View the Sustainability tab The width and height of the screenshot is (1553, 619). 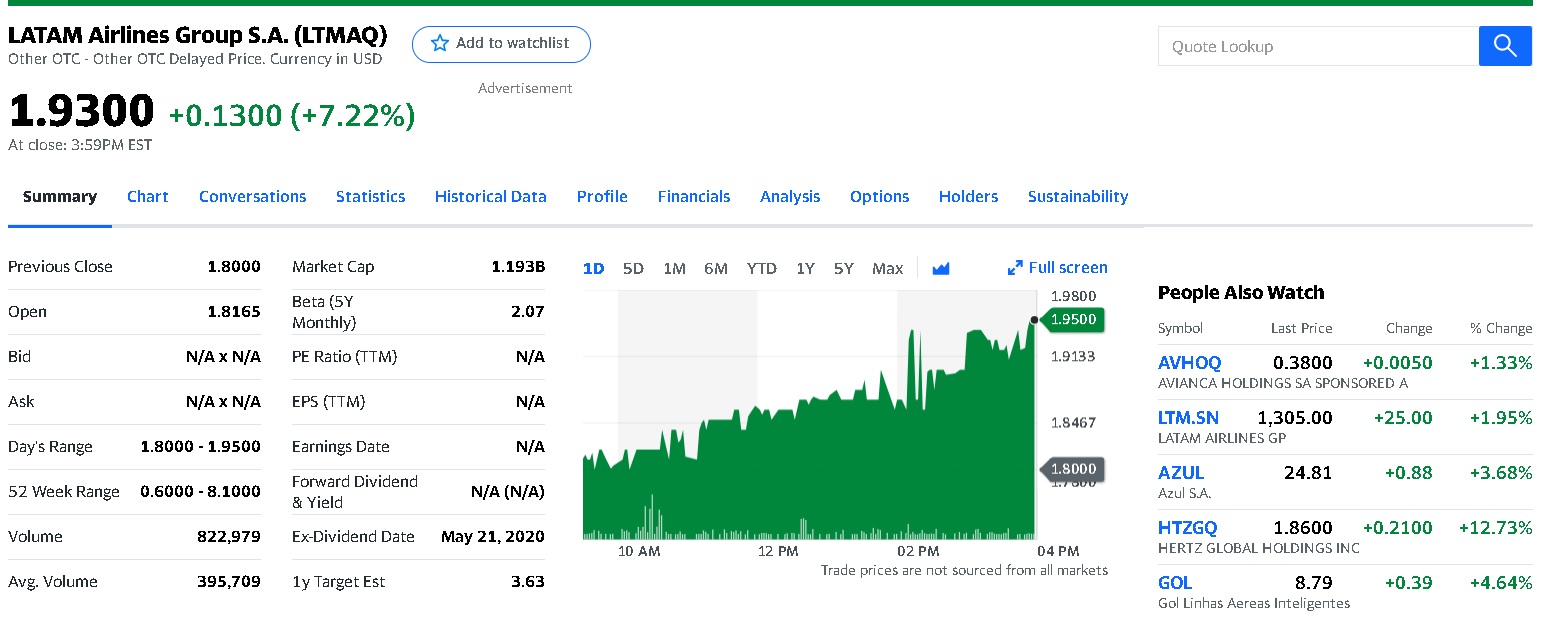coord(1077,197)
